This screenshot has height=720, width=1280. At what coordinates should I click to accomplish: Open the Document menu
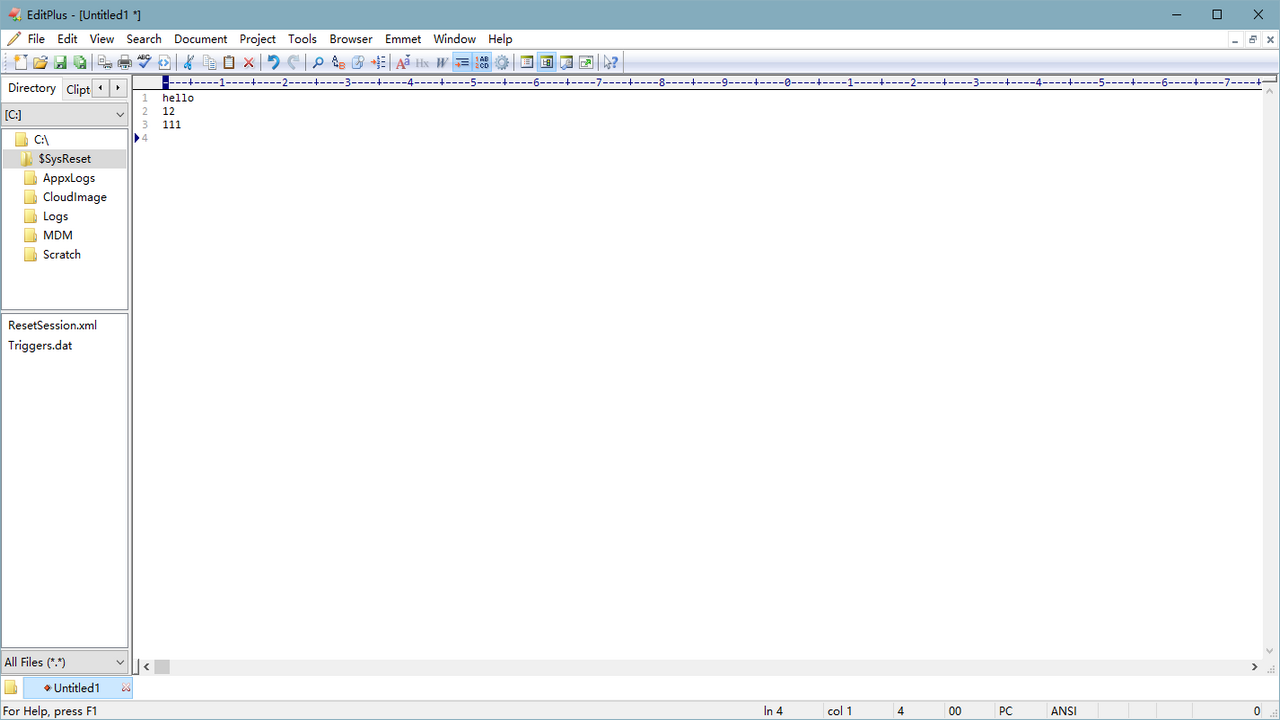(200, 39)
